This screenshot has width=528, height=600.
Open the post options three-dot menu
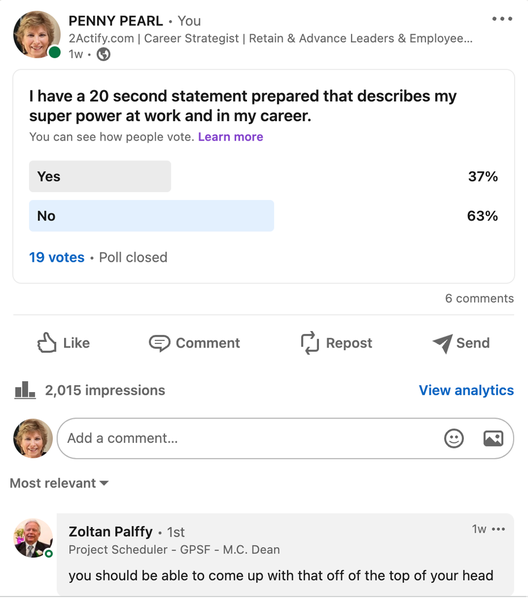(x=502, y=19)
